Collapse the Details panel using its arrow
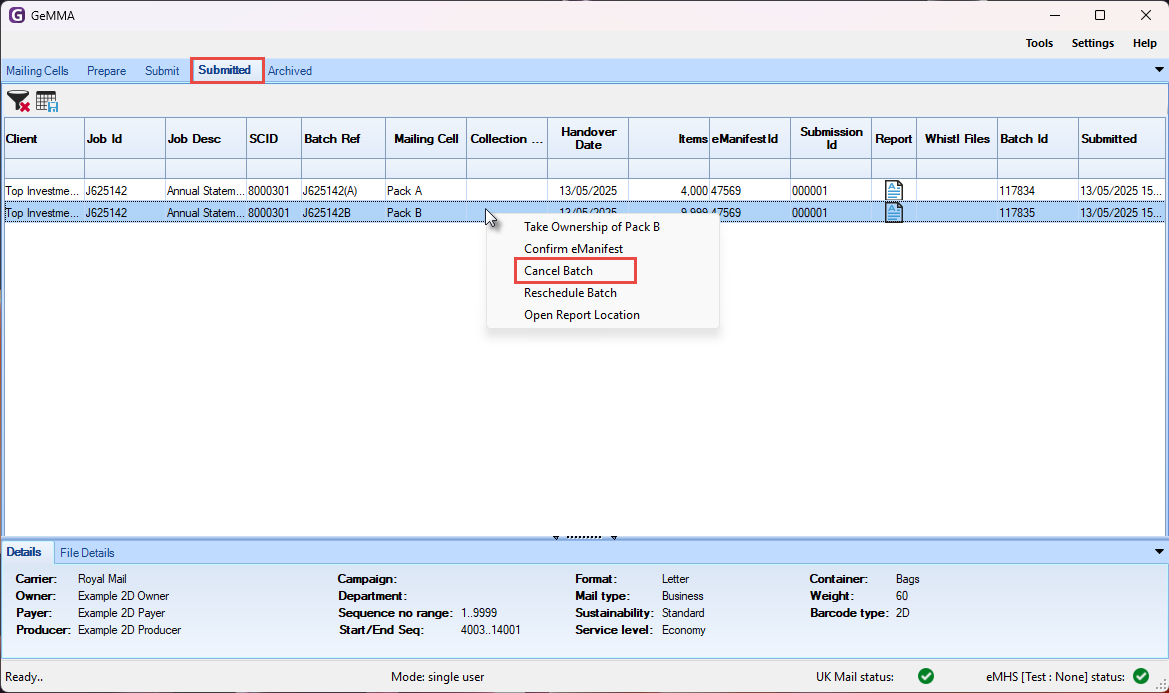This screenshot has height=693, width=1169. (1159, 551)
